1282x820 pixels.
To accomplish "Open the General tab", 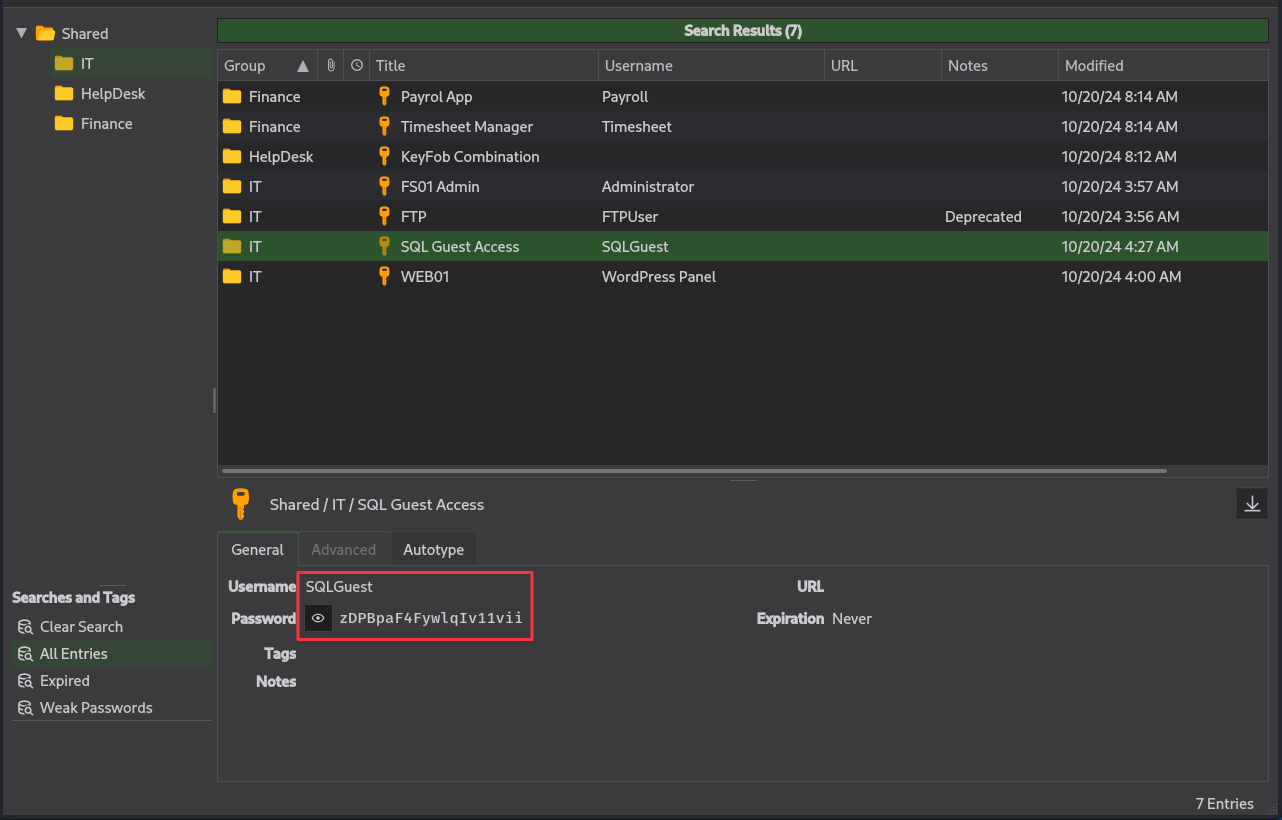I will 258,550.
